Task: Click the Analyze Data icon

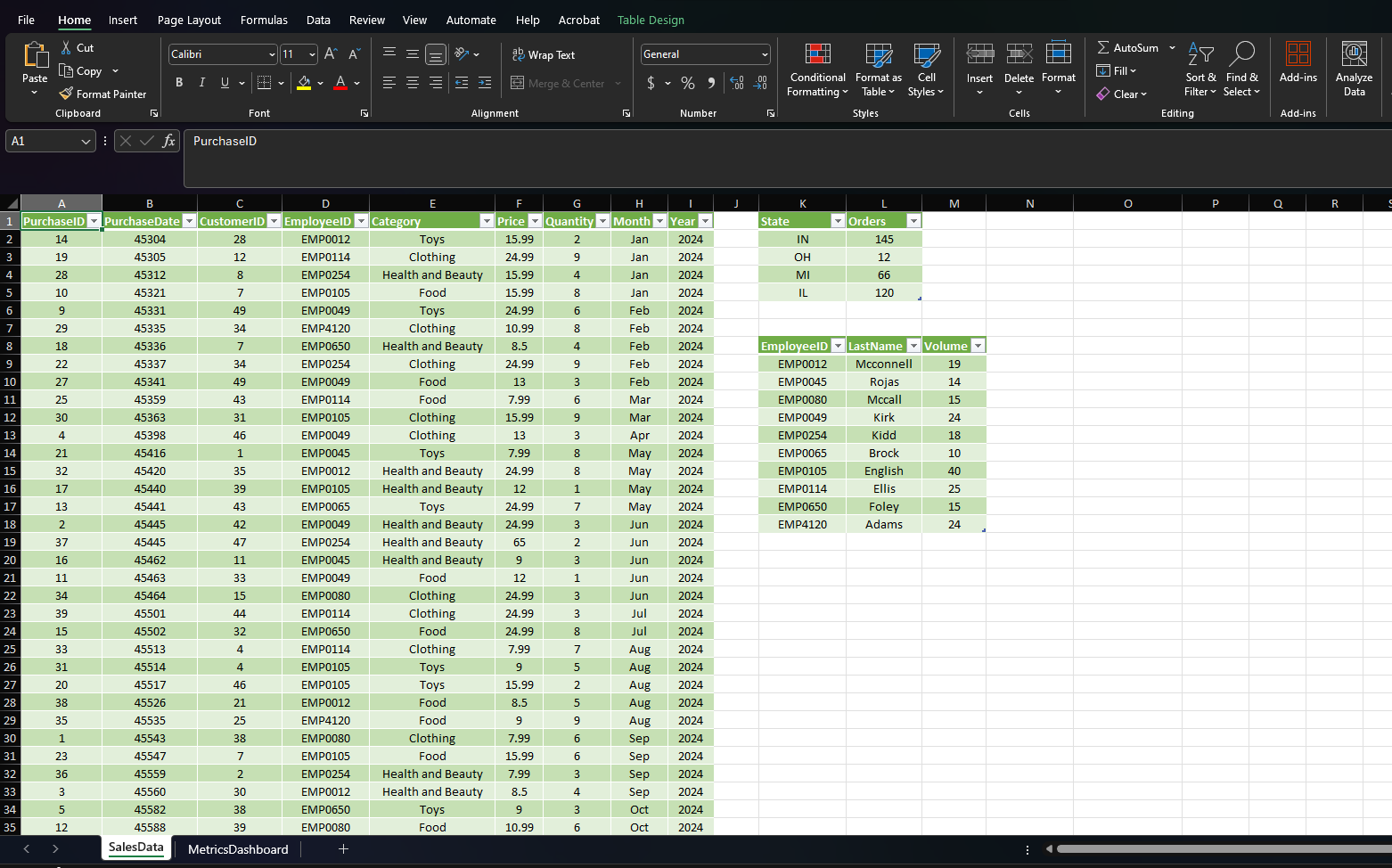Action: pos(1354,70)
